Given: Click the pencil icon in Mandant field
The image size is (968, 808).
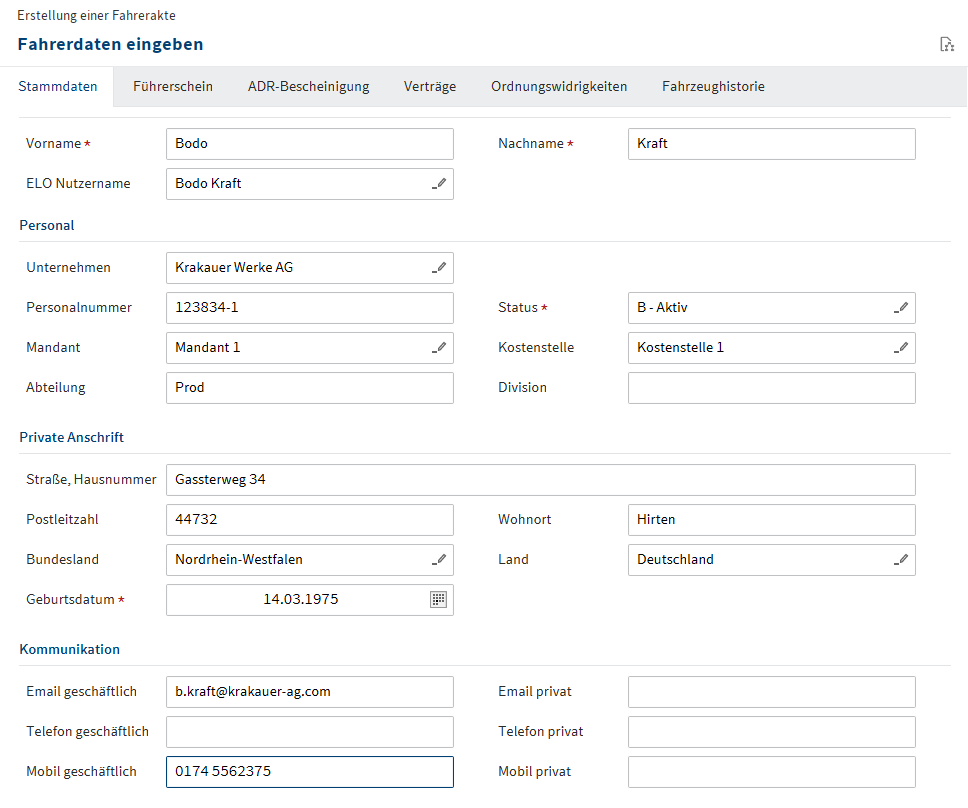Looking at the screenshot, I should coord(438,348).
